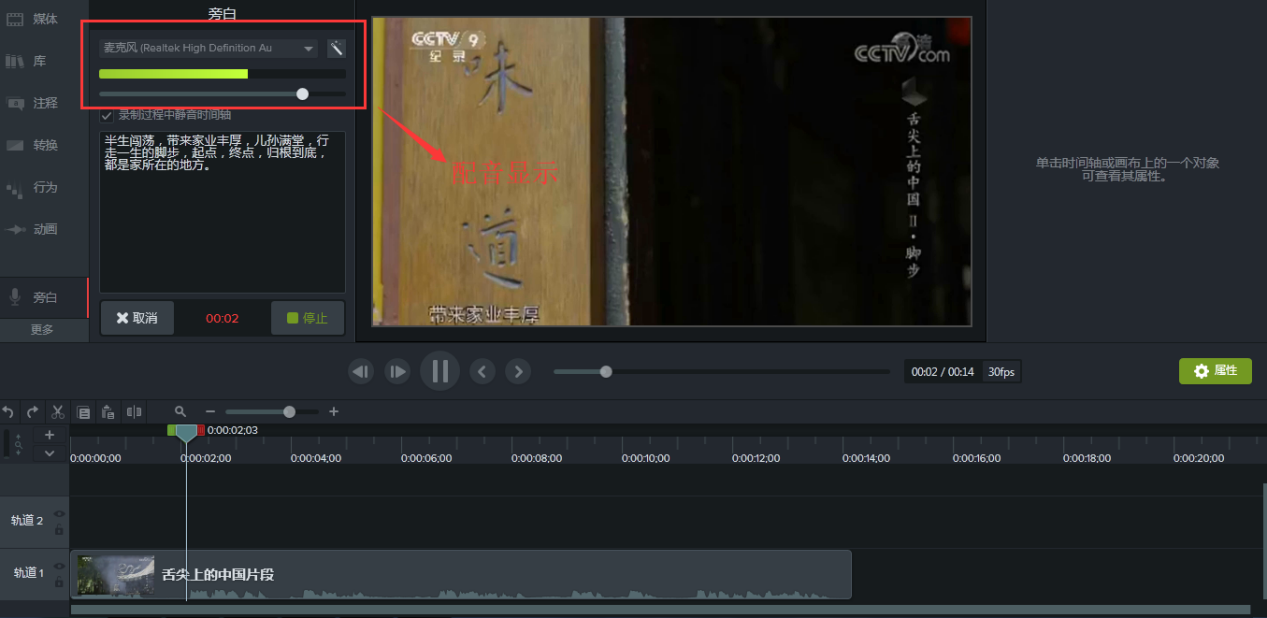Click the 舌尖上的中国片段 clip thumbnail
The height and width of the screenshot is (618, 1267).
coord(116,574)
